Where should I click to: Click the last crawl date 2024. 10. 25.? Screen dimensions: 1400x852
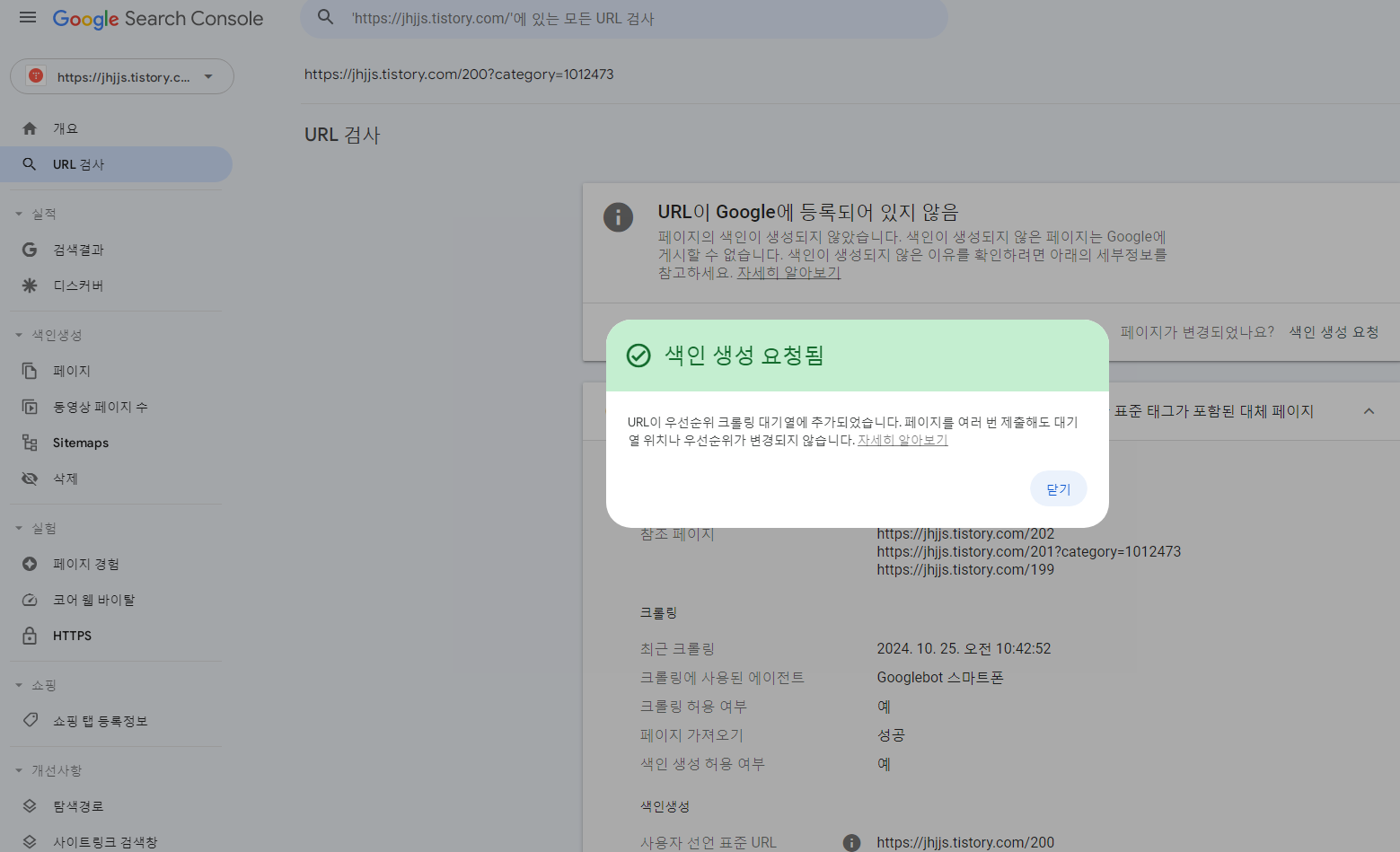pyautogui.click(x=964, y=648)
